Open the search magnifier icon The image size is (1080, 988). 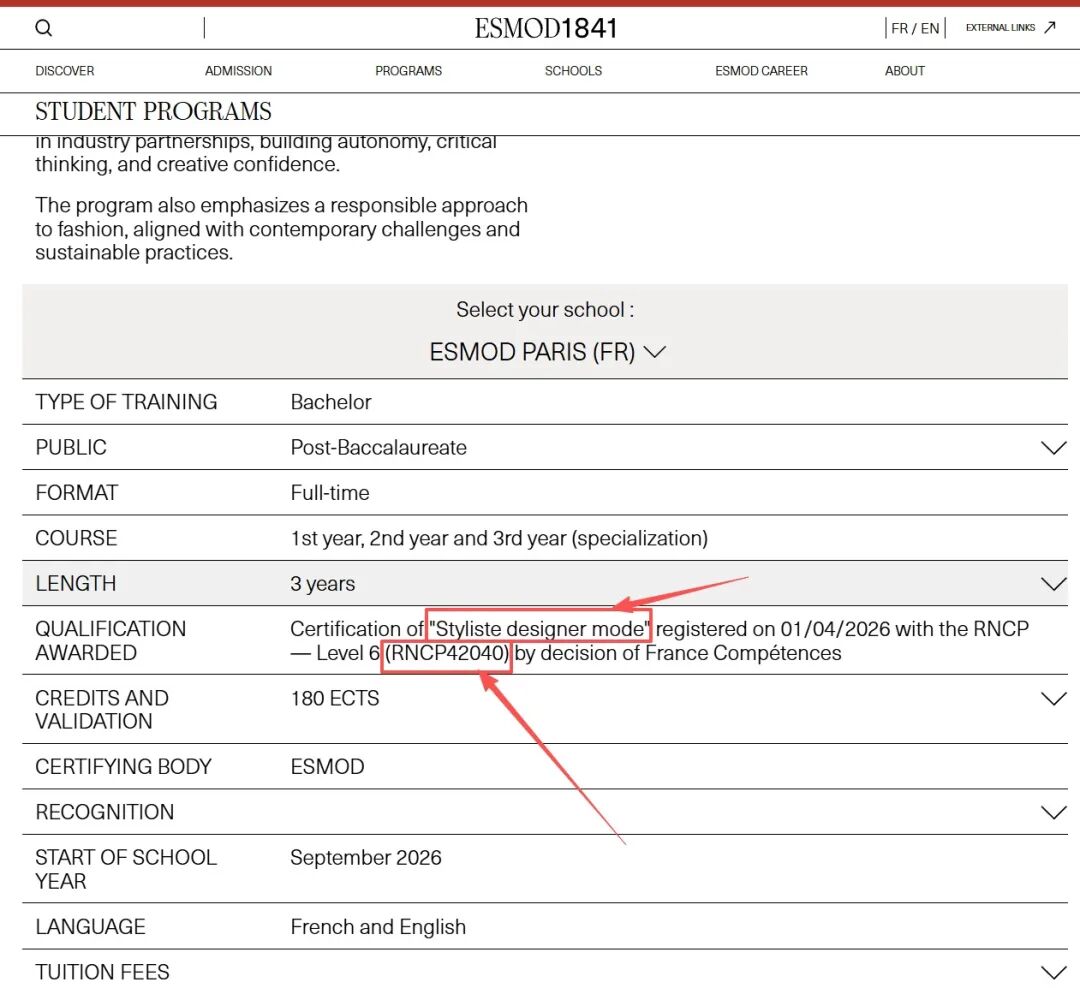coord(43,28)
